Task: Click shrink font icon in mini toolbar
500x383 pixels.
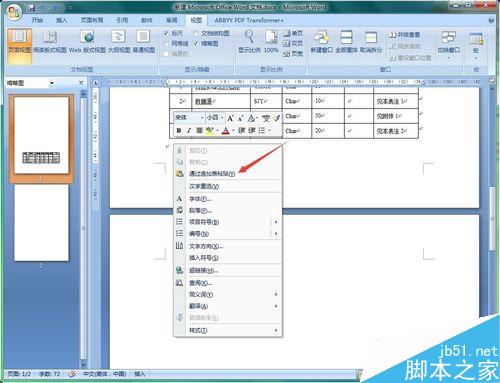Action: pos(240,118)
